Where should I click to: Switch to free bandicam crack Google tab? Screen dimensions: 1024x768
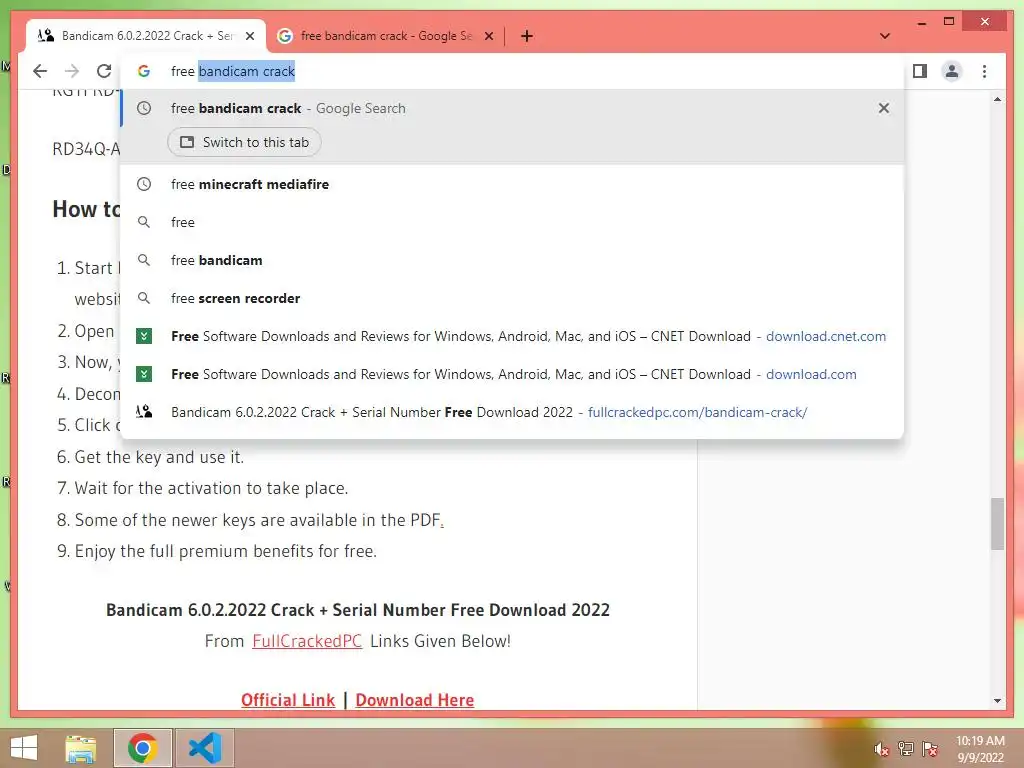(x=385, y=36)
